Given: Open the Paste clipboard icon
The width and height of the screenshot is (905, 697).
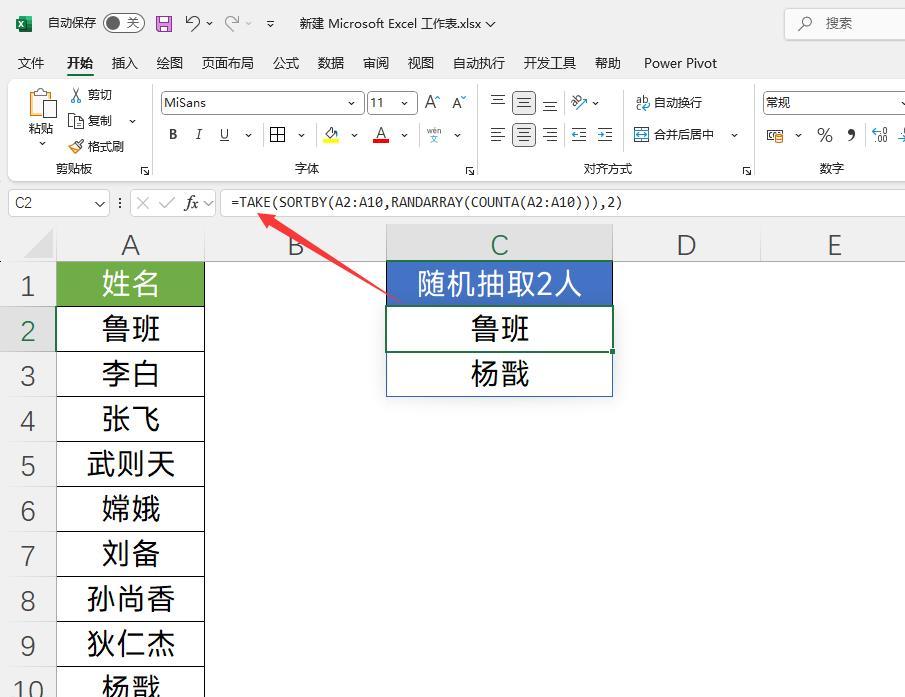Looking at the screenshot, I should tap(42, 105).
